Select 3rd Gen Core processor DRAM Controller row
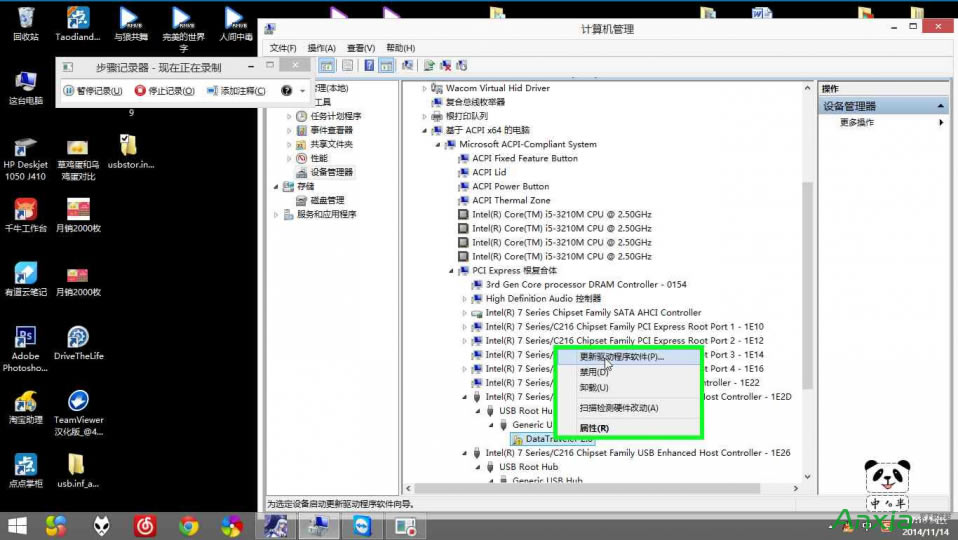958x540 pixels. [x=579, y=285]
